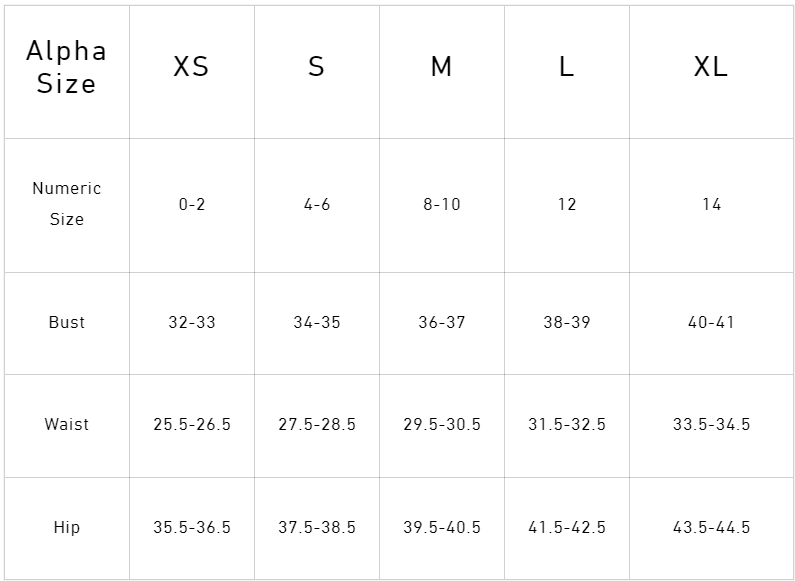795x581 pixels.
Task: Click the Alpha Size header cell
Action: pos(66,68)
